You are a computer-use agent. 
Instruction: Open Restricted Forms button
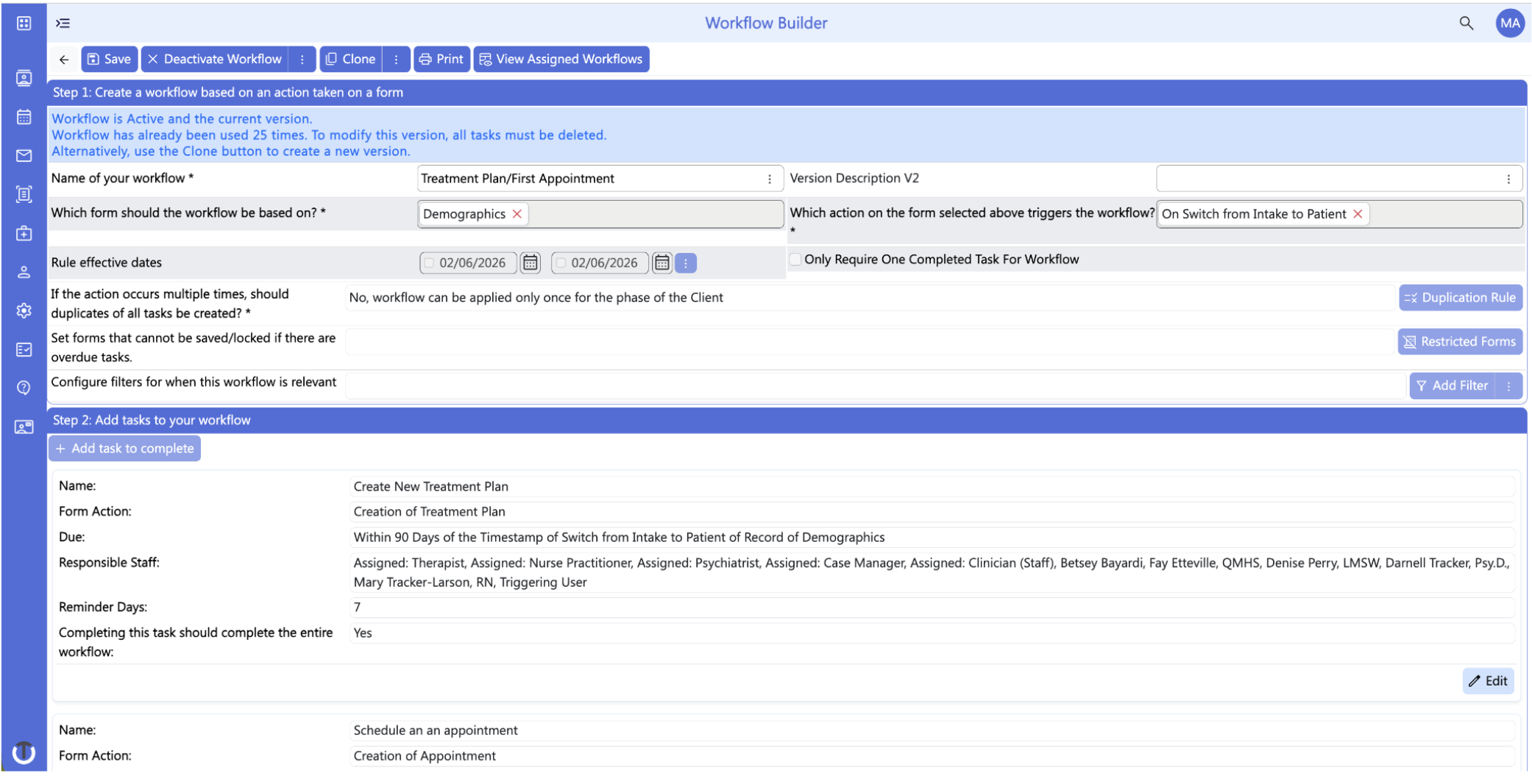[x=1460, y=342]
